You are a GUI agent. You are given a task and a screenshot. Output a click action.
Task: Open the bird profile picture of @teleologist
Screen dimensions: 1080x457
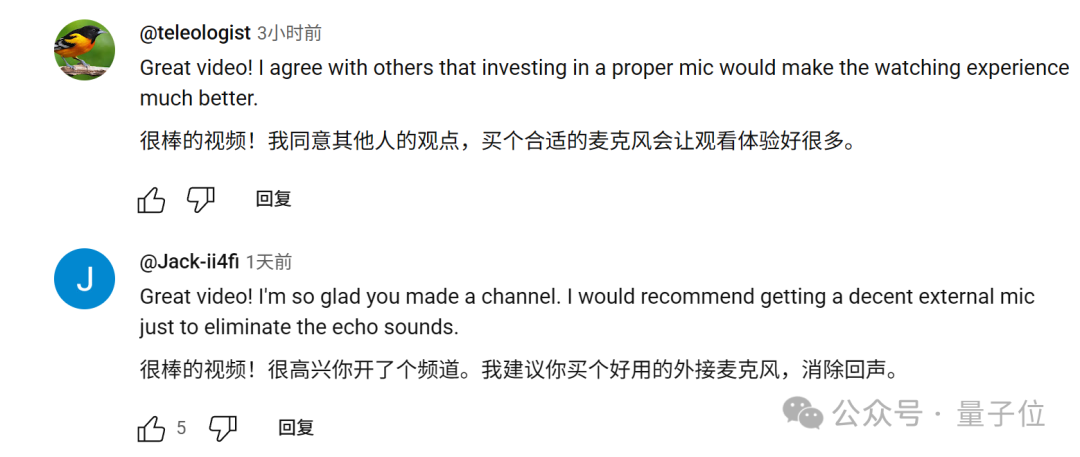coord(85,50)
